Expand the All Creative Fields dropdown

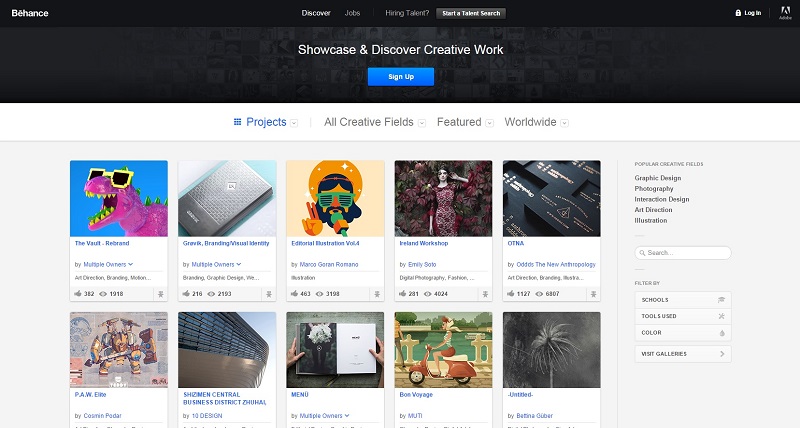coord(375,122)
